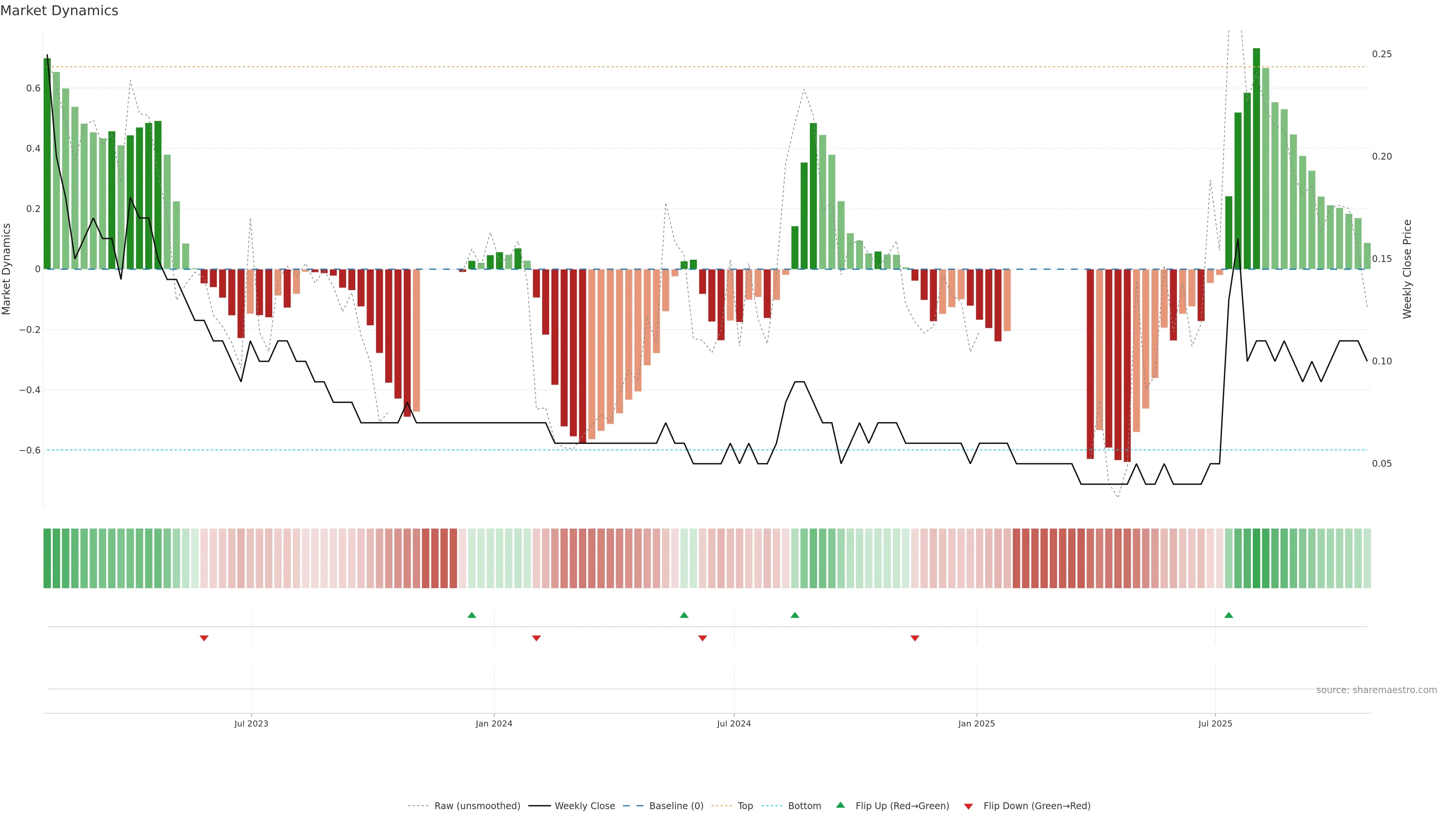This screenshot has width=1456, height=819.
Task: Click the Weekly Close Price axis label
Action: click(1407, 269)
